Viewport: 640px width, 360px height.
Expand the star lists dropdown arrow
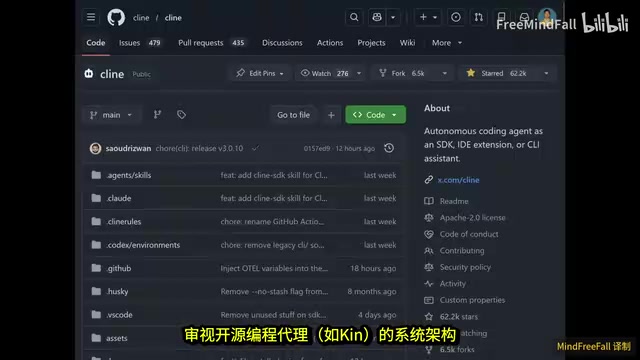[546, 73]
